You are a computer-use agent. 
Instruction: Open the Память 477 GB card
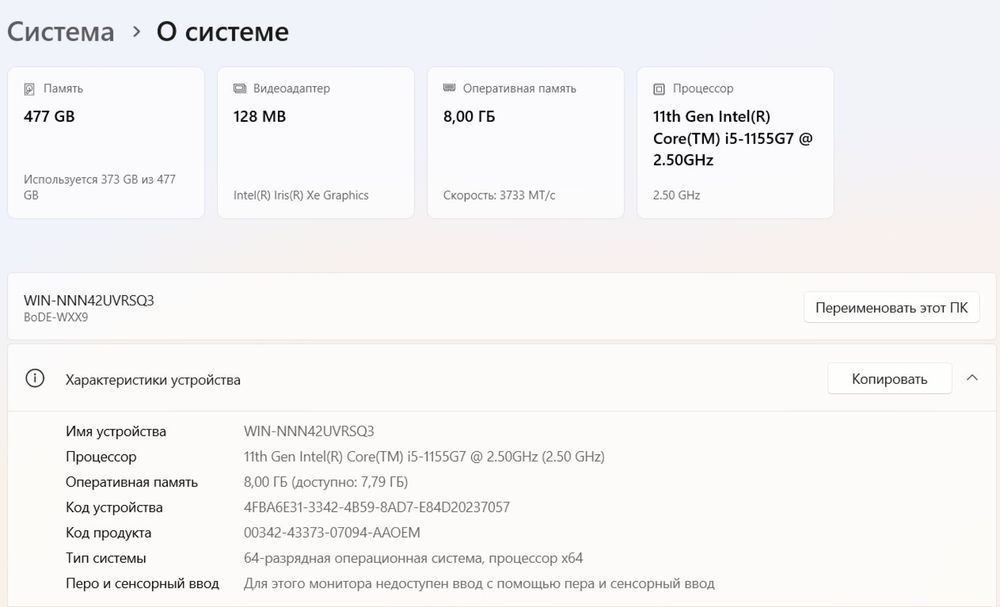click(106, 143)
